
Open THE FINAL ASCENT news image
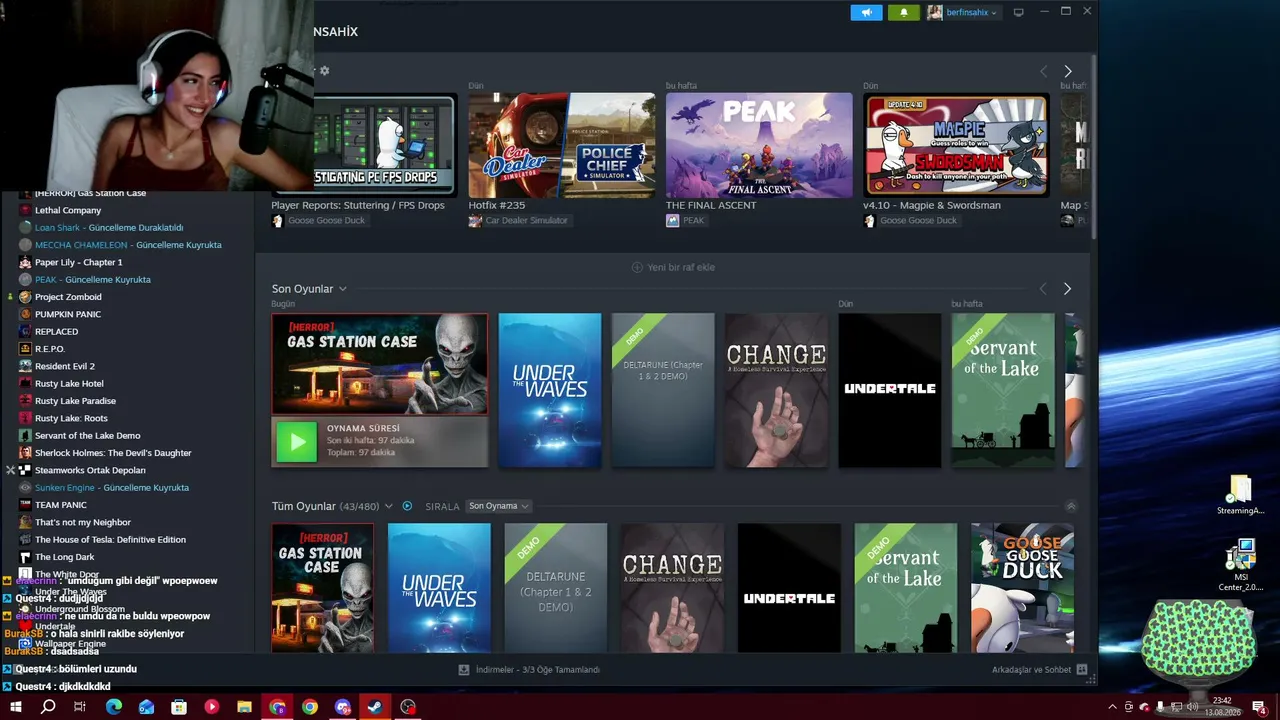[x=759, y=145]
